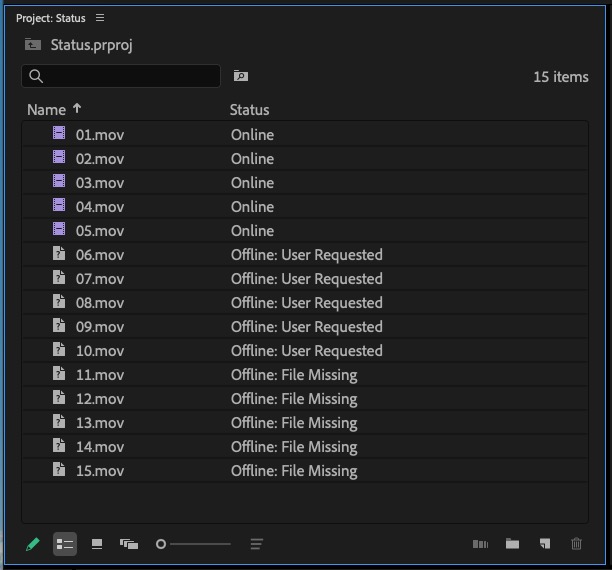
Task: Click the offline file icon for 09.mov
Action: pos(59,325)
